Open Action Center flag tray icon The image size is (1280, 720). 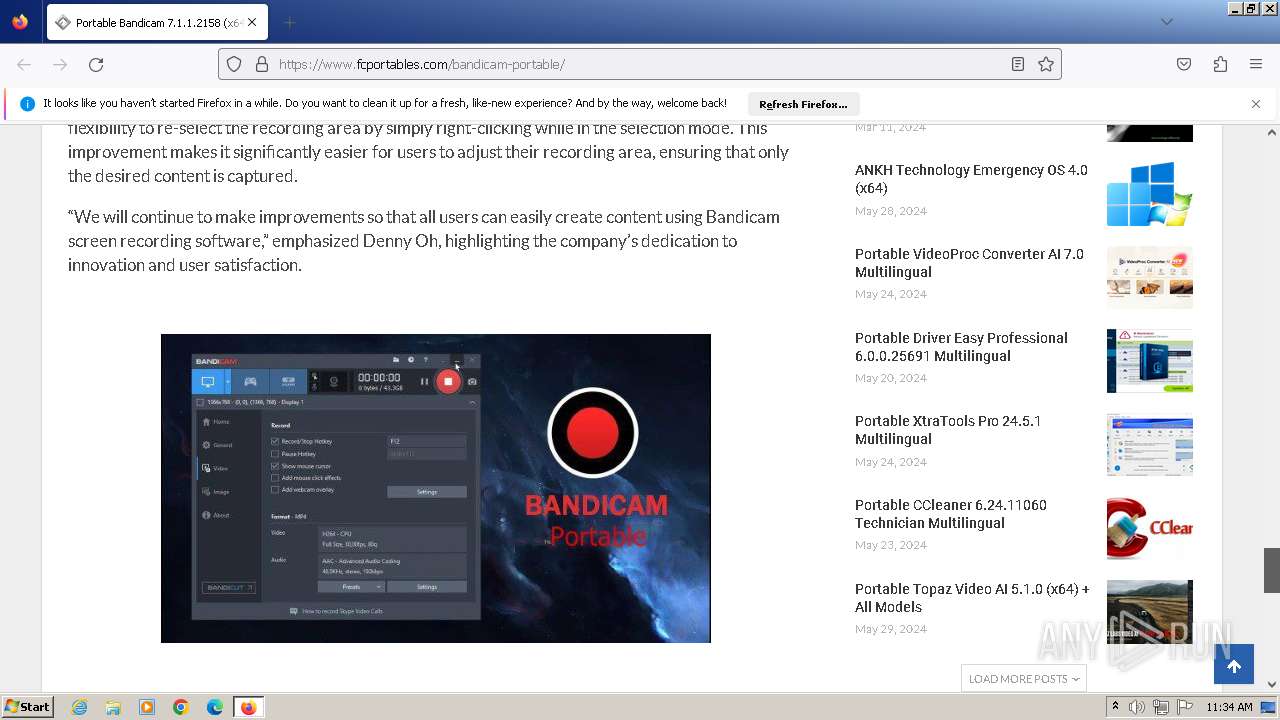click(1185, 707)
